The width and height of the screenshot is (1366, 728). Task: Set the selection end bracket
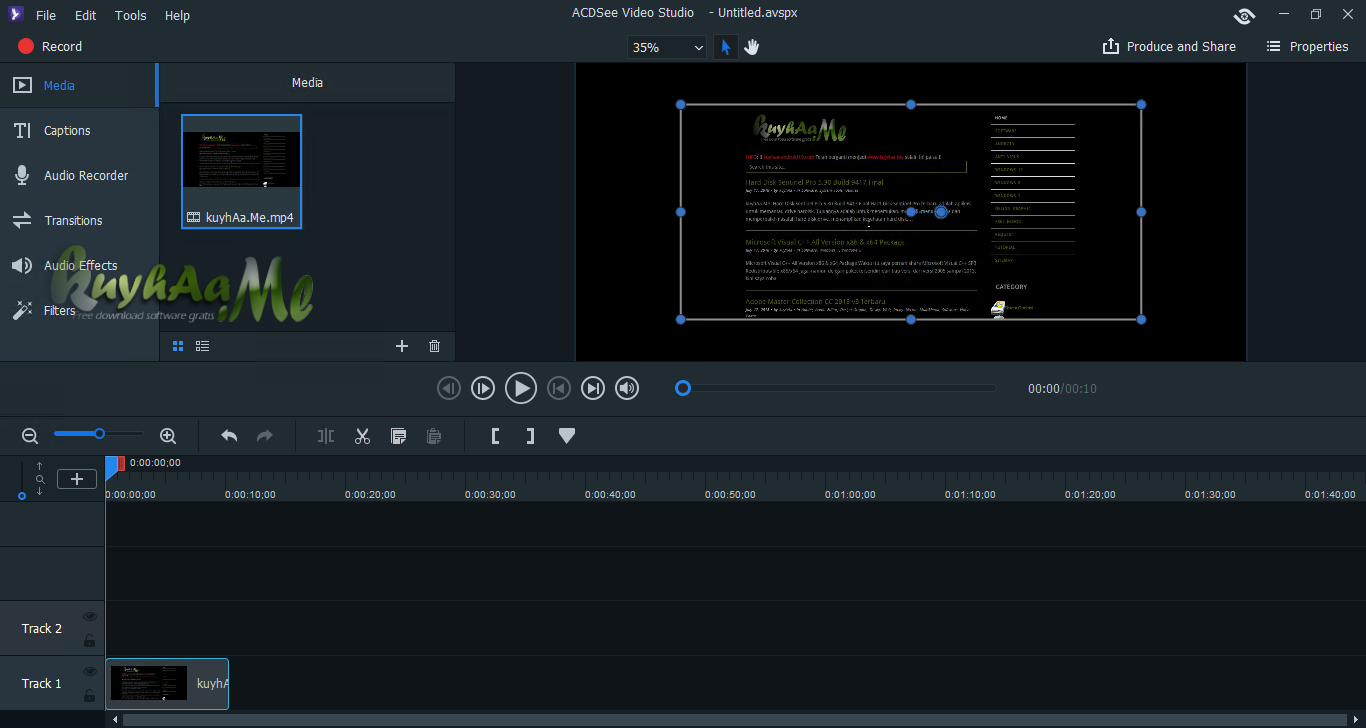tap(530, 436)
